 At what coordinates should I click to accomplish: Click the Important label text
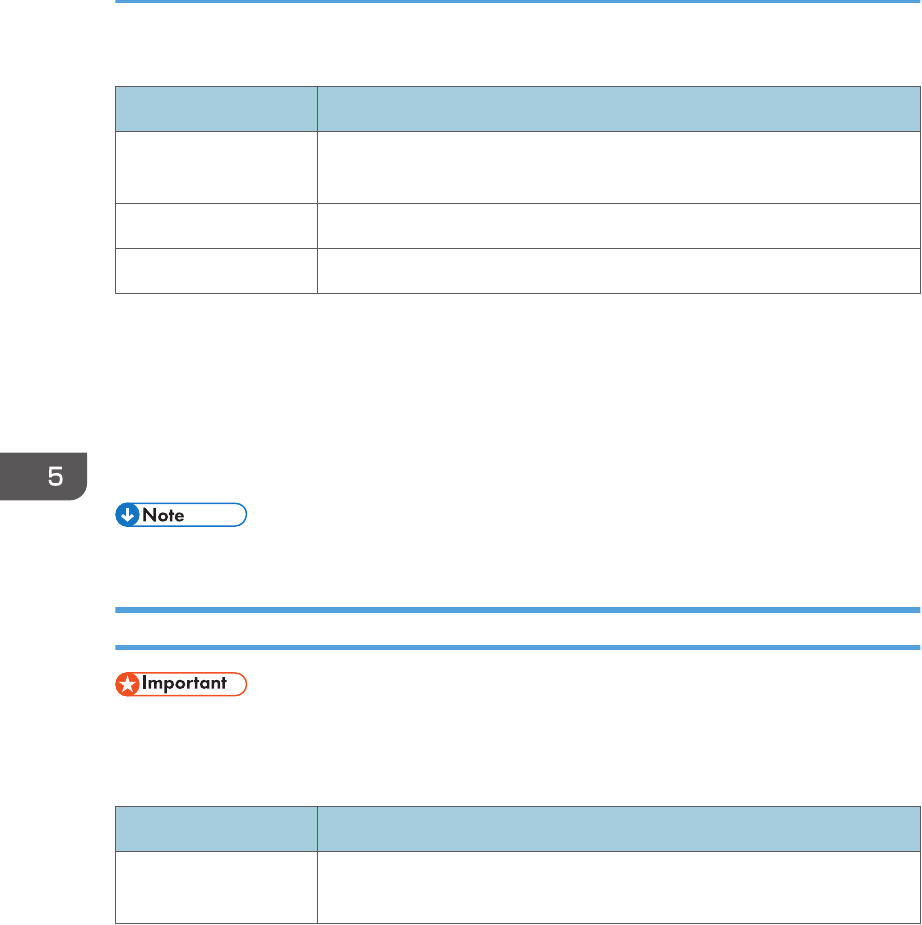point(186,685)
